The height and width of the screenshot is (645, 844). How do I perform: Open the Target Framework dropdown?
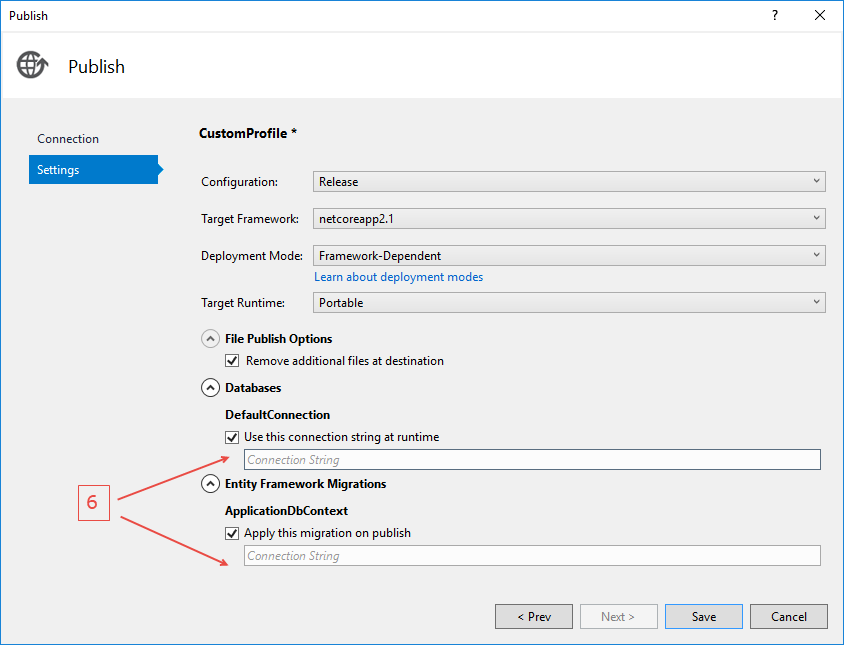click(569, 218)
